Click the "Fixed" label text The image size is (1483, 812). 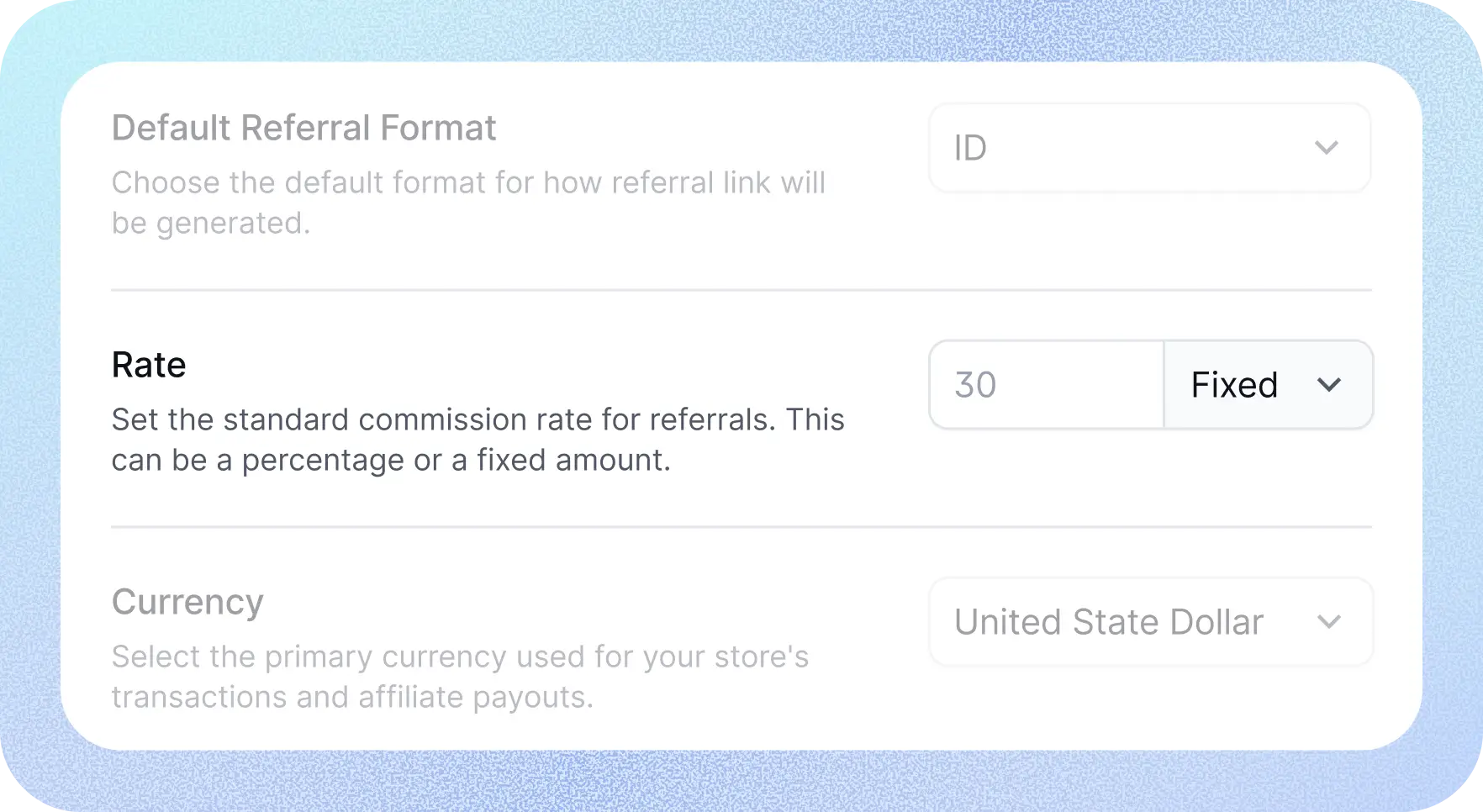pyautogui.click(x=1234, y=386)
